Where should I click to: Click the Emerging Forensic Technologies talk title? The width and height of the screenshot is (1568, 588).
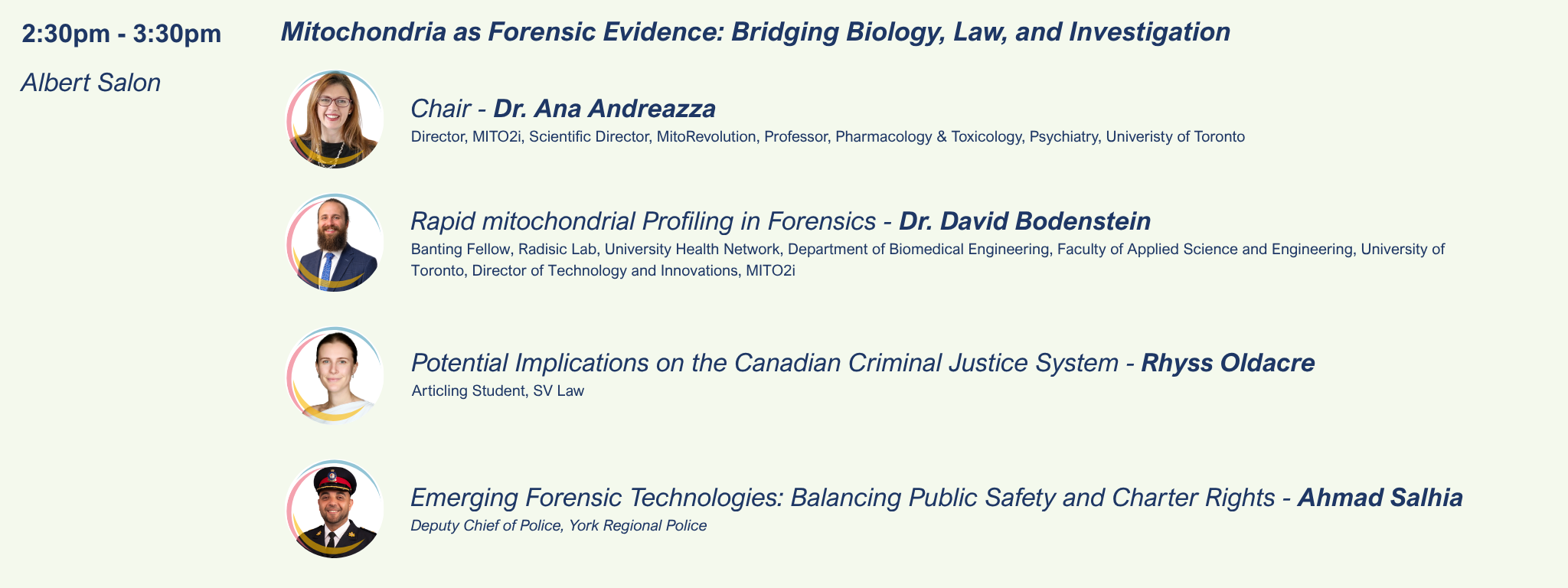tap(842, 498)
